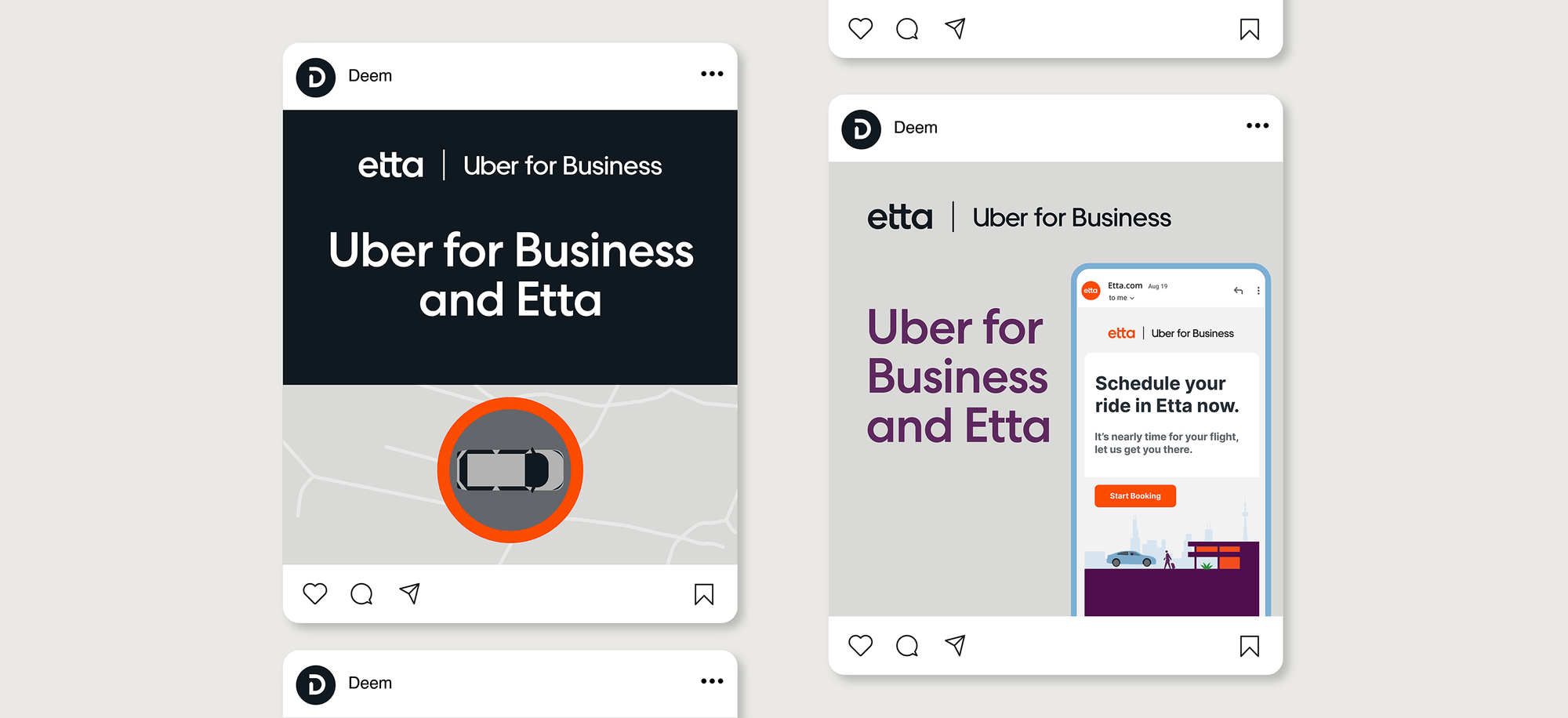1568x718 pixels.
Task: Click the car marker in orange circle
Action: (x=510, y=470)
